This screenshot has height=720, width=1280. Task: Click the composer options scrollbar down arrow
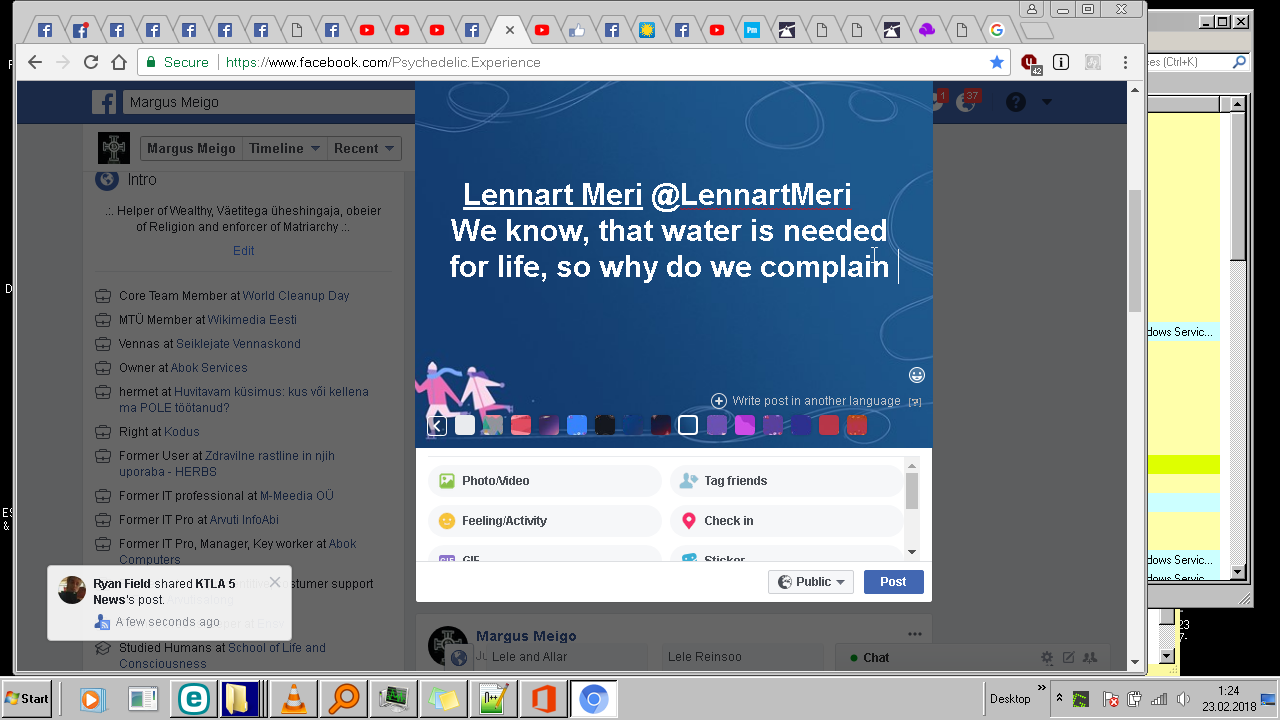pos(911,552)
